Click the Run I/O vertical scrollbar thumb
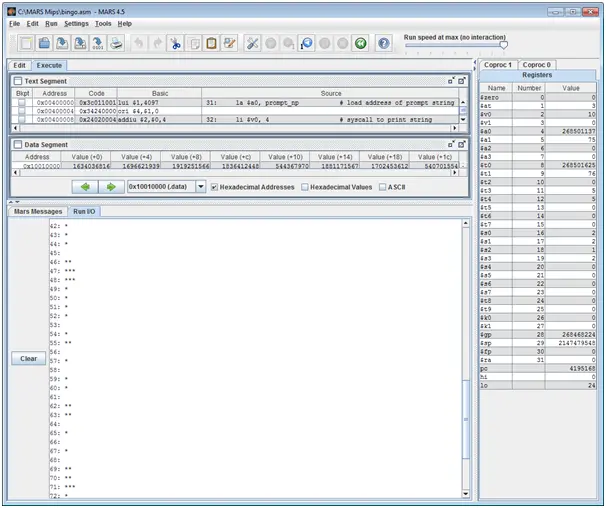The height and width of the screenshot is (508, 606). (466, 419)
